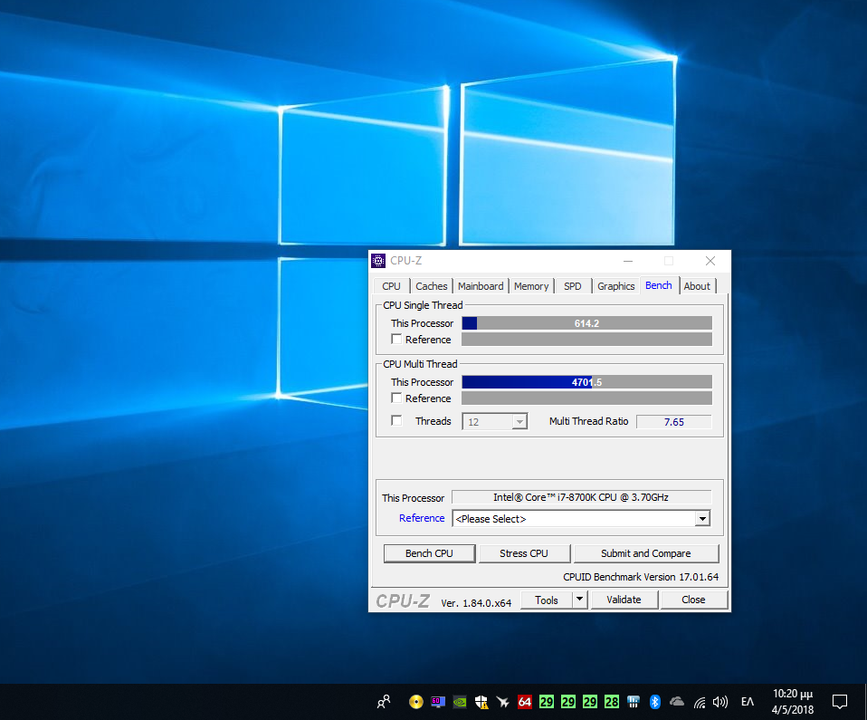Open the gold disc tray icon
This screenshot has height=720, width=867.
[416, 702]
